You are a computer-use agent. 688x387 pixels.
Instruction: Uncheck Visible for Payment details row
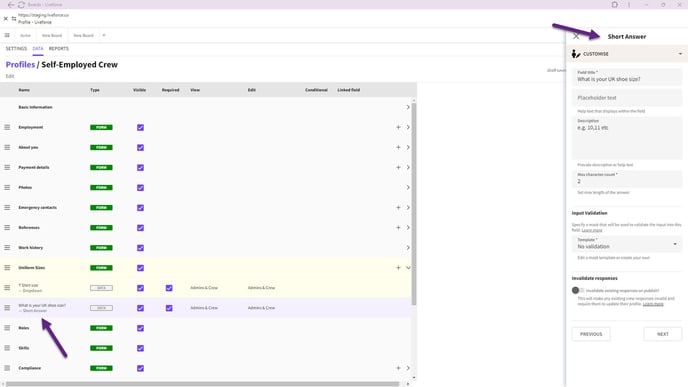(x=140, y=168)
